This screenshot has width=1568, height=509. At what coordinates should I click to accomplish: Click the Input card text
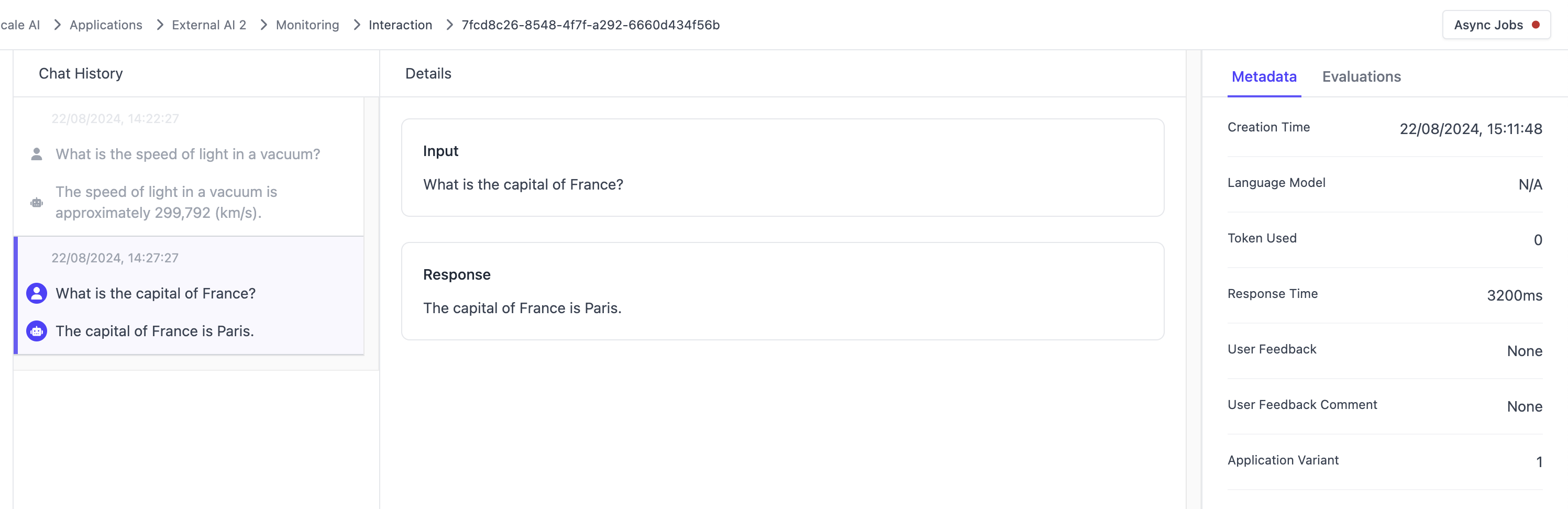tap(523, 184)
